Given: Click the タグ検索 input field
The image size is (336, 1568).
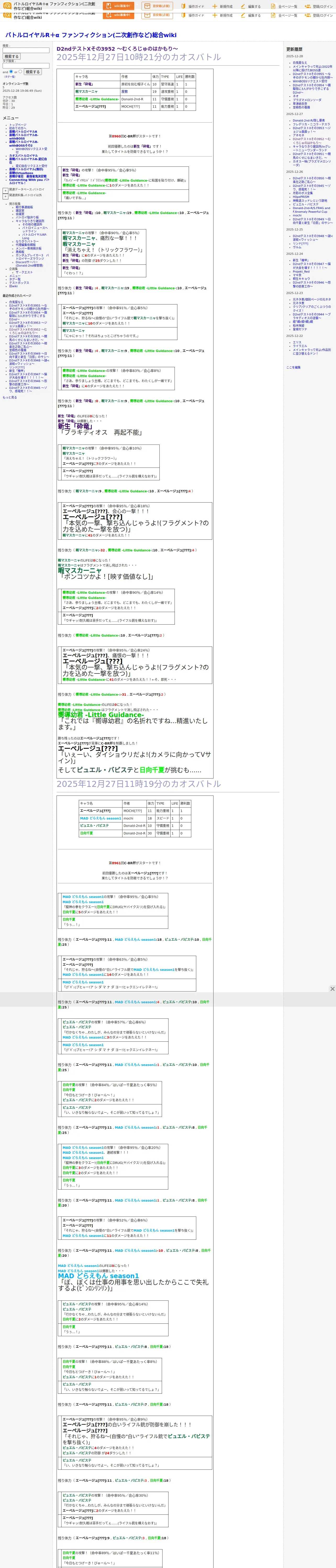Looking at the screenshot, I should (x=26, y=66).
